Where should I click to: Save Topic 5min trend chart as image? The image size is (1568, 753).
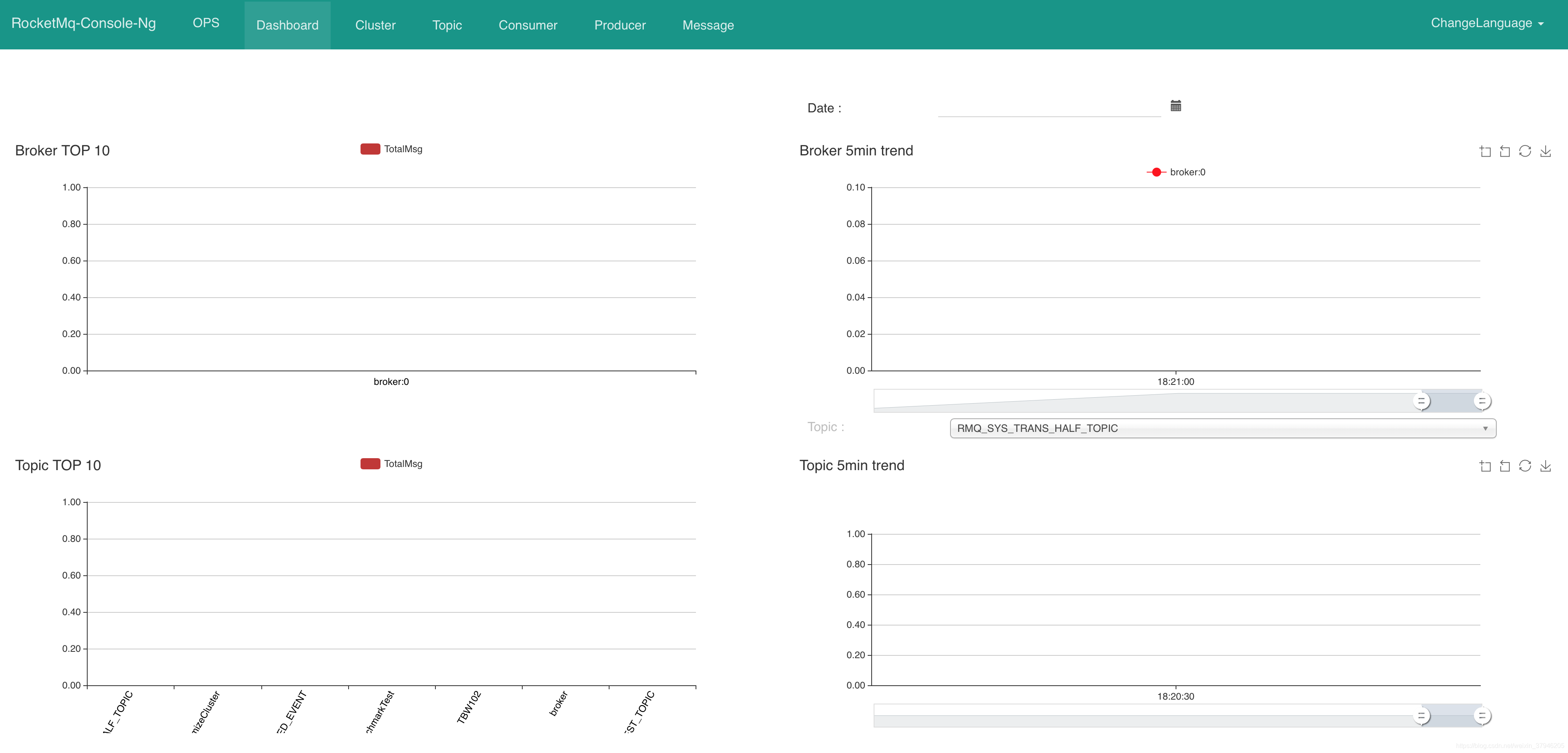tap(1545, 466)
